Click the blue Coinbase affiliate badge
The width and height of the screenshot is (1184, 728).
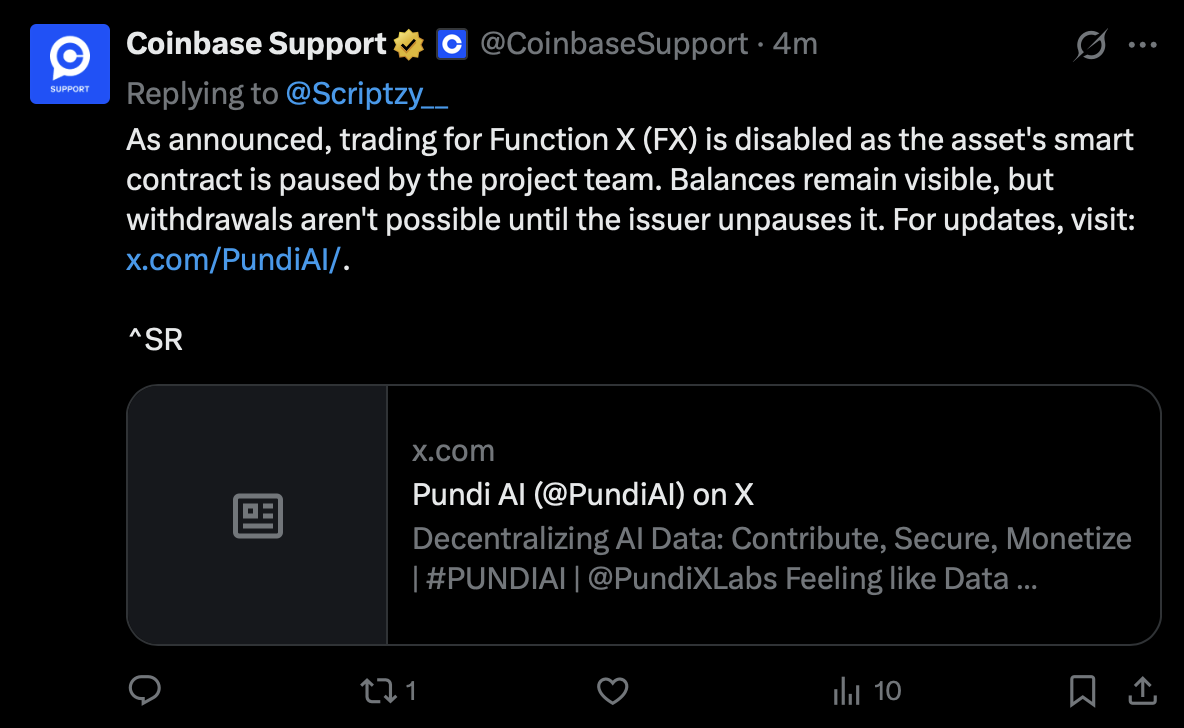click(x=452, y=44)
